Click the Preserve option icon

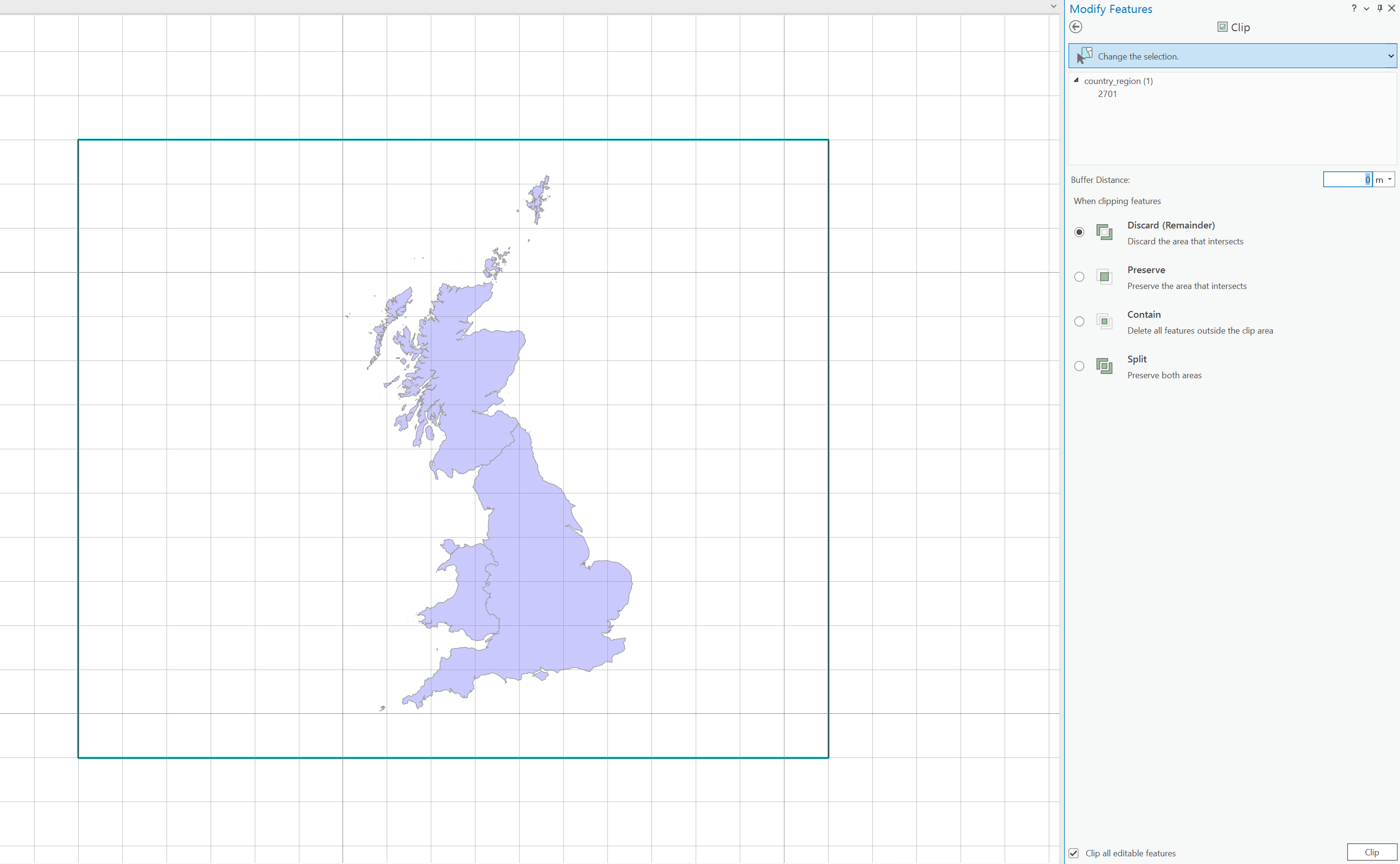point(1104,276)
